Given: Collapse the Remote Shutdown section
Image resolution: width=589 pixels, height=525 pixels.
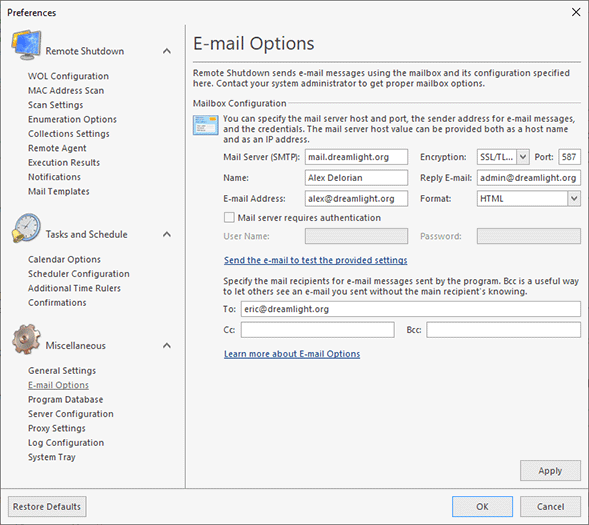Looking at the screenshot, I should click(167, 51).
